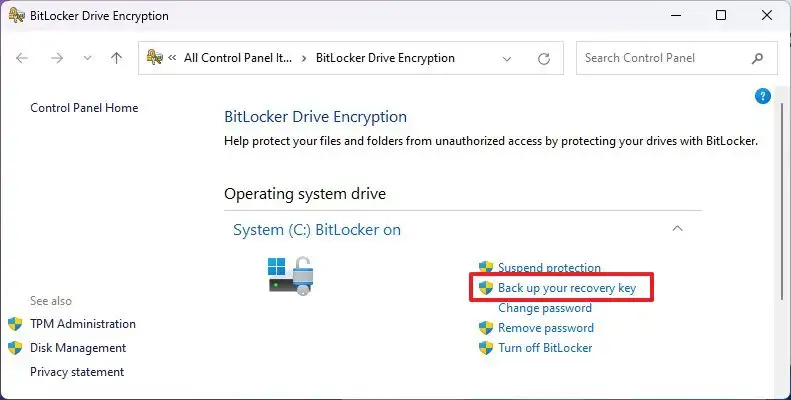Select BitLocker Drive Encryption breadcrumb segment
Viewport: 791px width, 400px height.
pyautogui.click(x=385, y=58)
